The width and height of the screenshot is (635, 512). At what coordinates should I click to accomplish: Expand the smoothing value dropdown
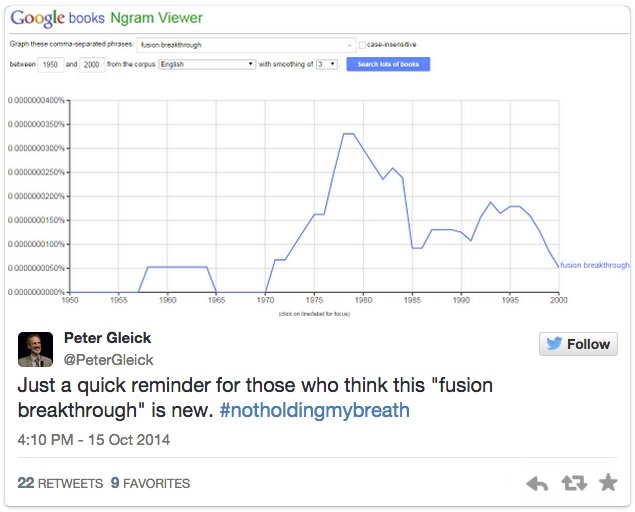tap(328, 64)
